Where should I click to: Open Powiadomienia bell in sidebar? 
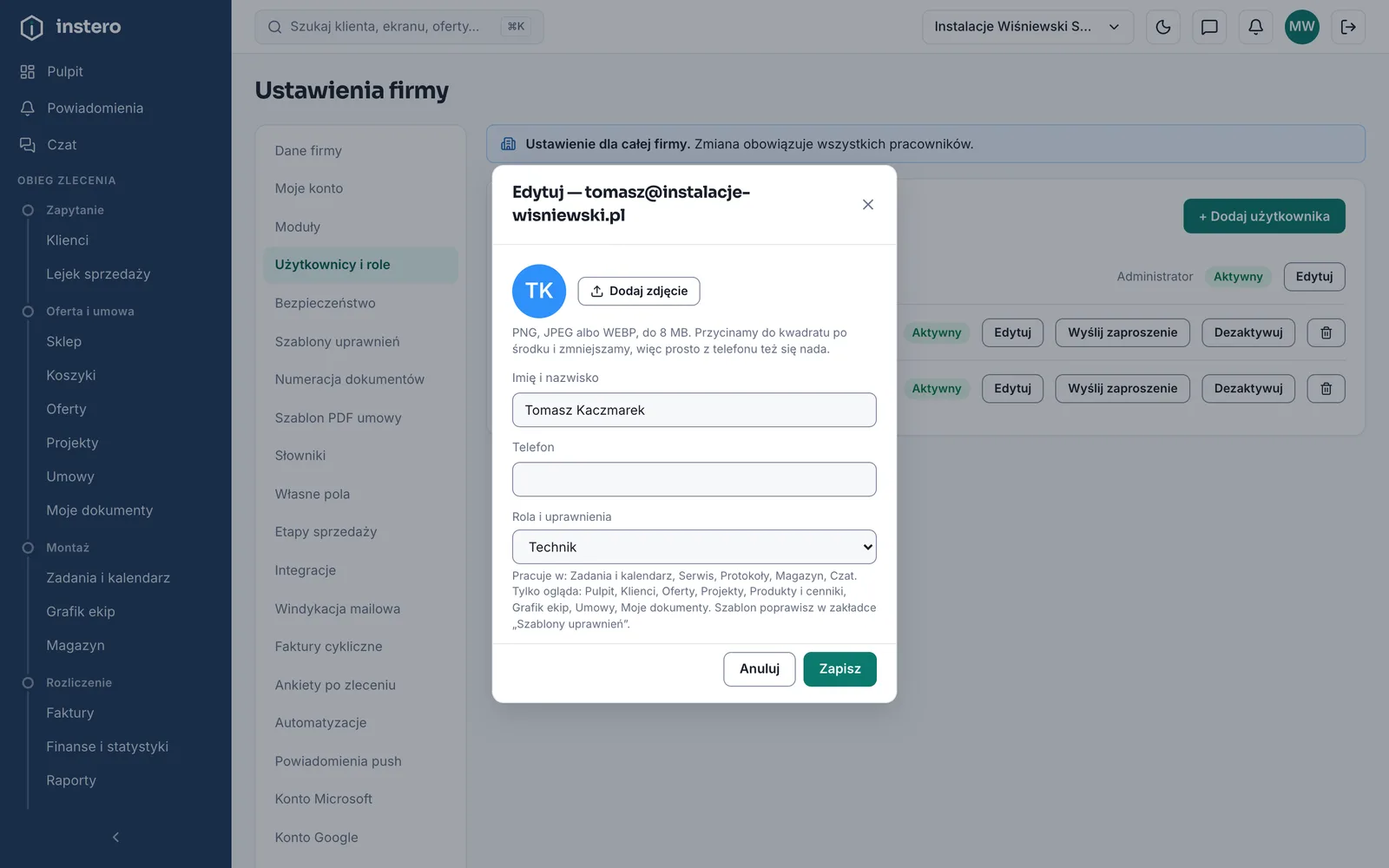point(28,108)
